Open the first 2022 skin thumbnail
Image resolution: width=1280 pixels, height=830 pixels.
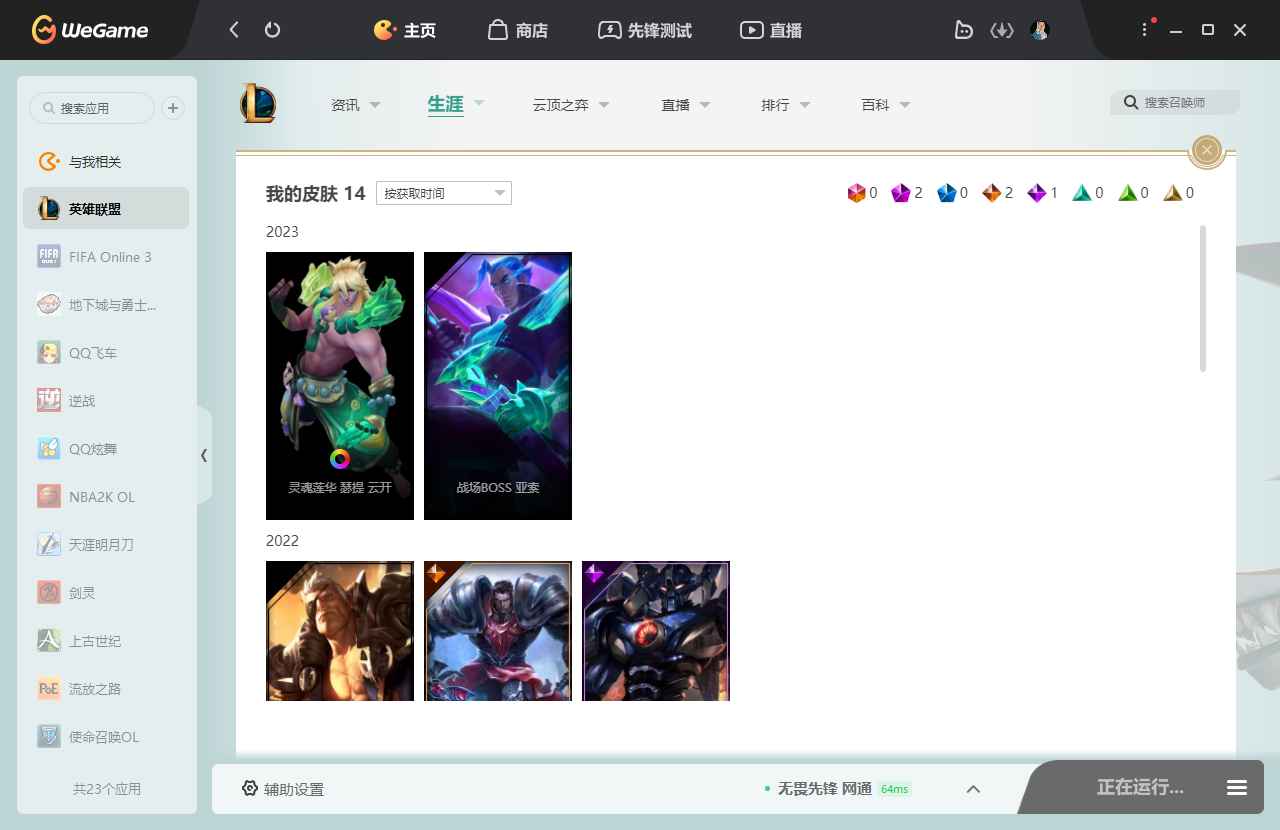pyautogui.click(x=340, y=631)
